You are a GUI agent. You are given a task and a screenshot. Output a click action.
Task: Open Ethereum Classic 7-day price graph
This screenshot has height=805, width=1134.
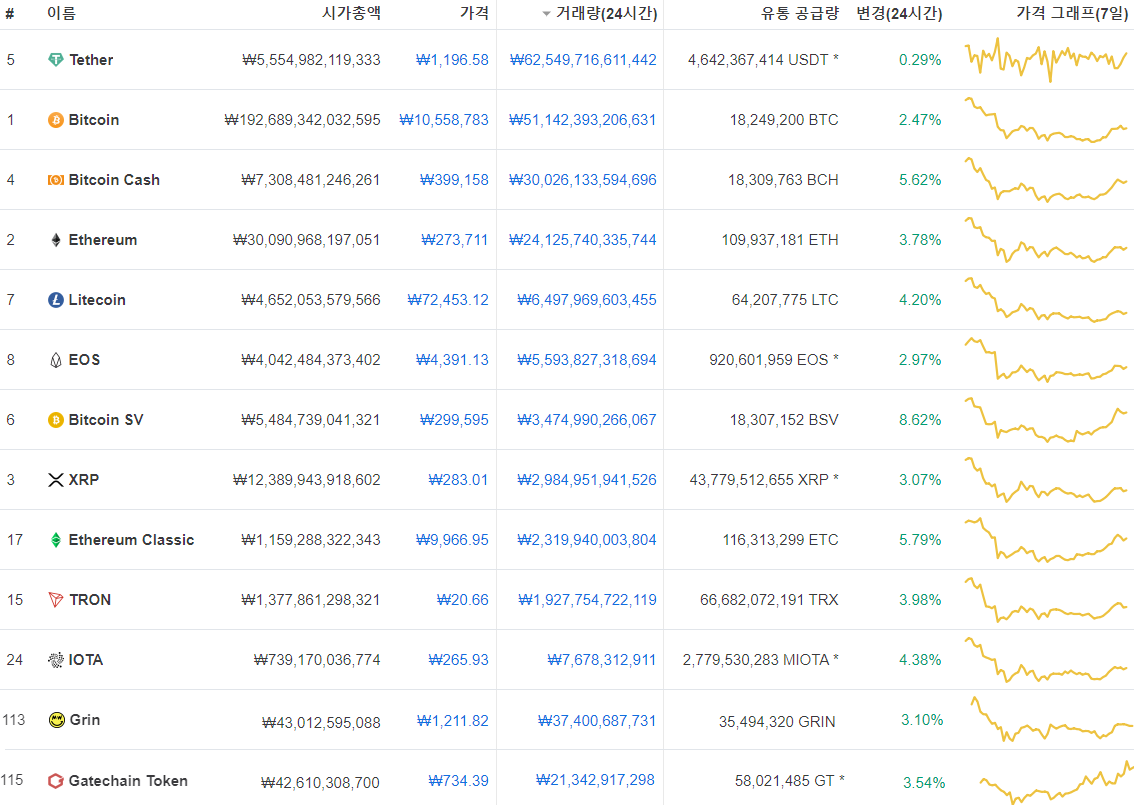coord(1046,540)
